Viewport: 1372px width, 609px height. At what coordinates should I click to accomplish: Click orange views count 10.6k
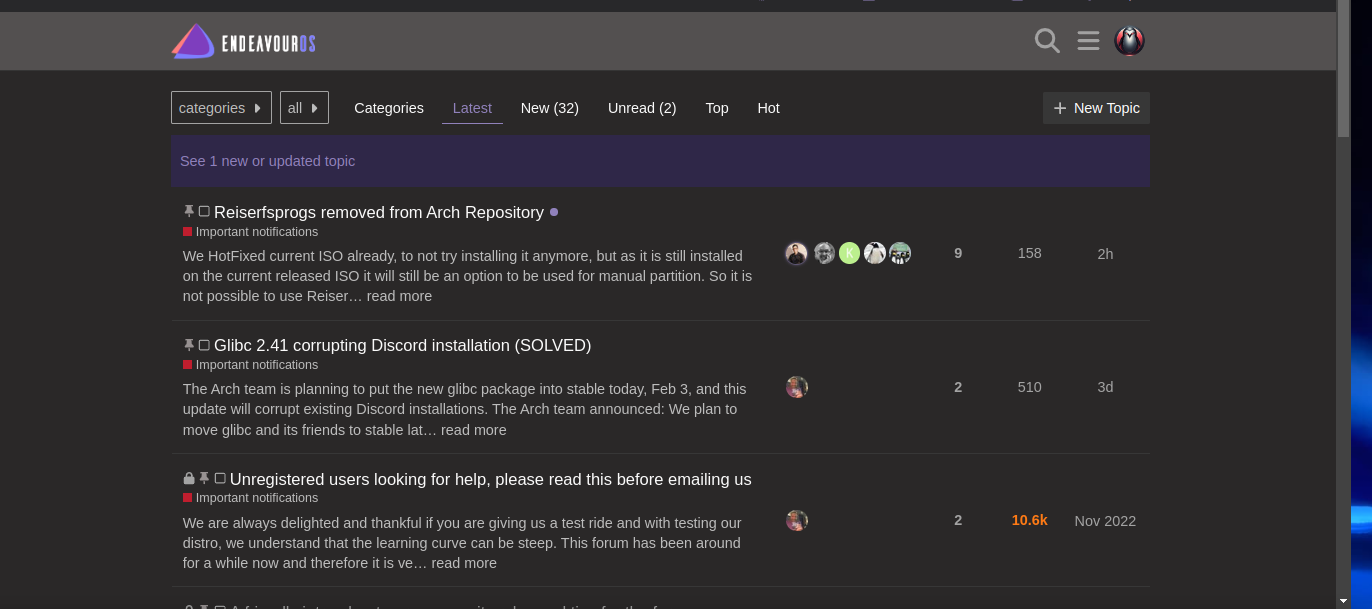[1030, 521]
